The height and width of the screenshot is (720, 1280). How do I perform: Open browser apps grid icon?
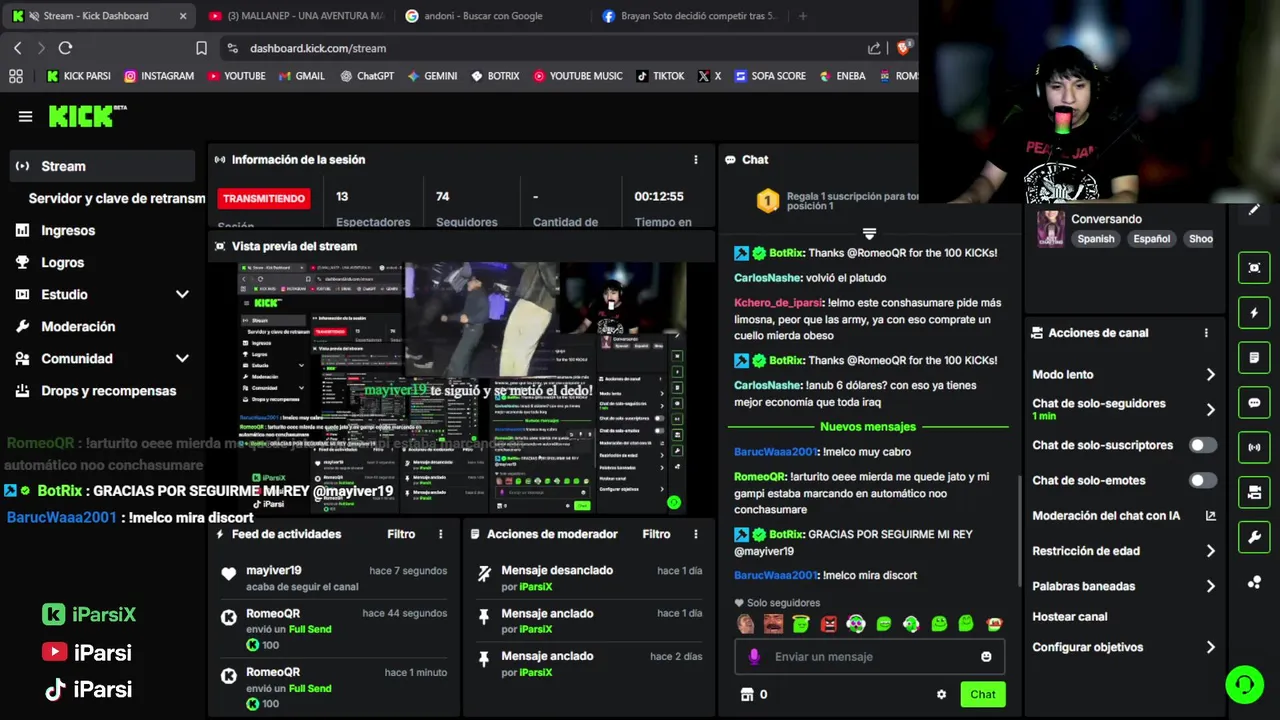(15, 76)
